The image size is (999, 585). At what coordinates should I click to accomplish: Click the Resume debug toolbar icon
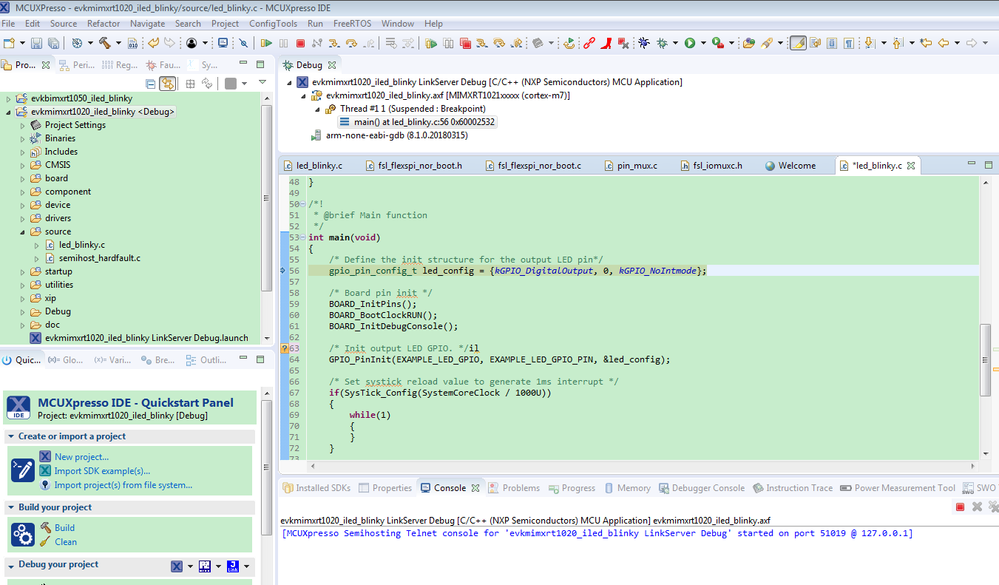pos(266,43)
